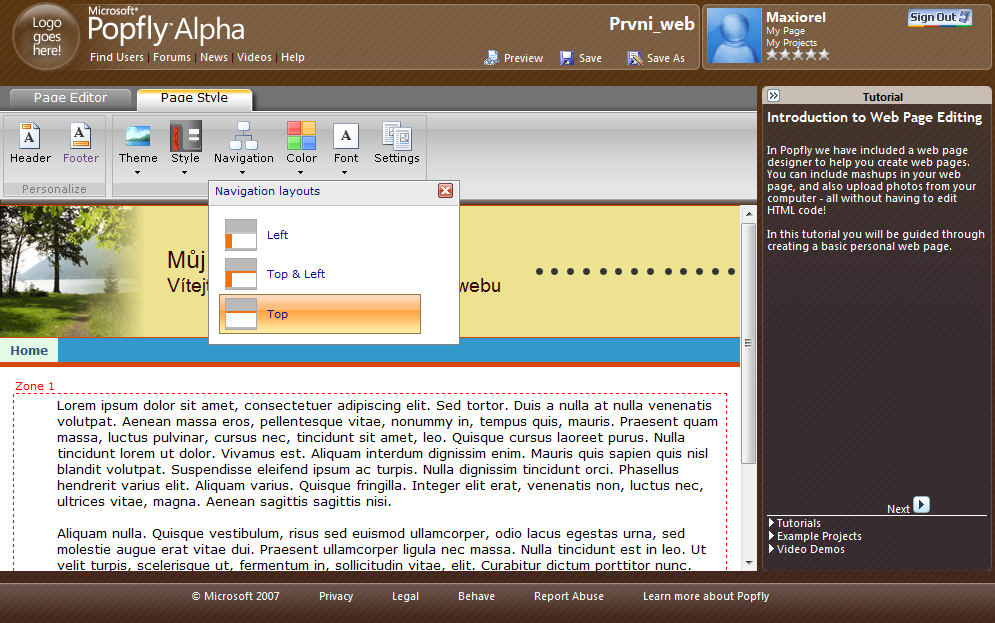The image size is (995, 623).
Task: Open page Settings
Action: click(397, 136)
